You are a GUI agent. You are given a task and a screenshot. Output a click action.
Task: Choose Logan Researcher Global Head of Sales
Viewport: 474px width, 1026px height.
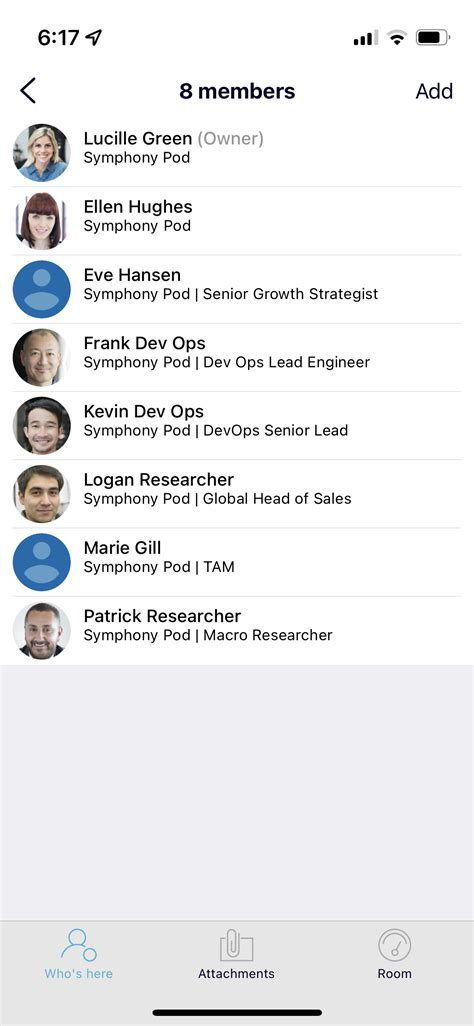click(237, 493)
